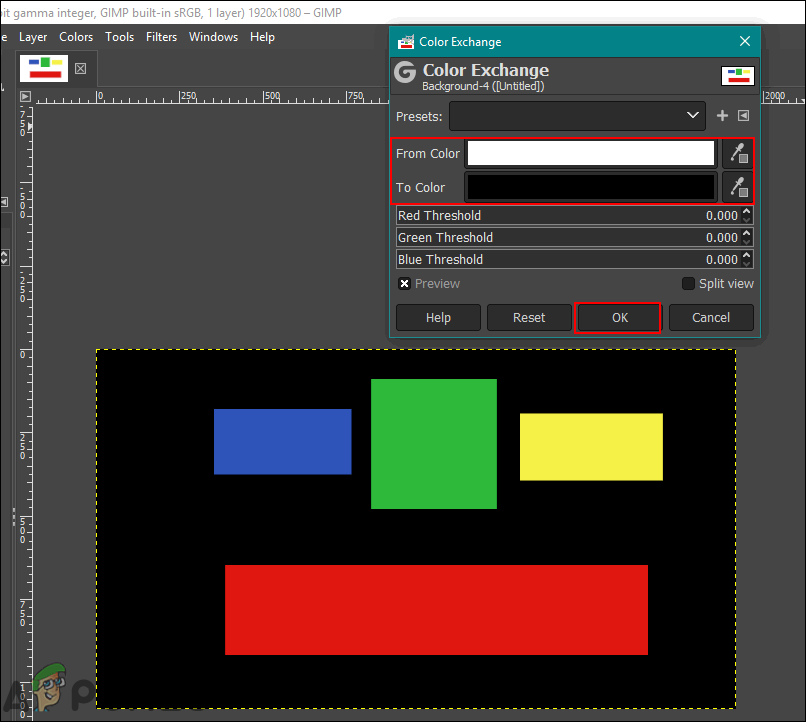Pick the To Color using its eyedropper icon
This screenshot has width=806, height=722.
click(x=738, y=187)
